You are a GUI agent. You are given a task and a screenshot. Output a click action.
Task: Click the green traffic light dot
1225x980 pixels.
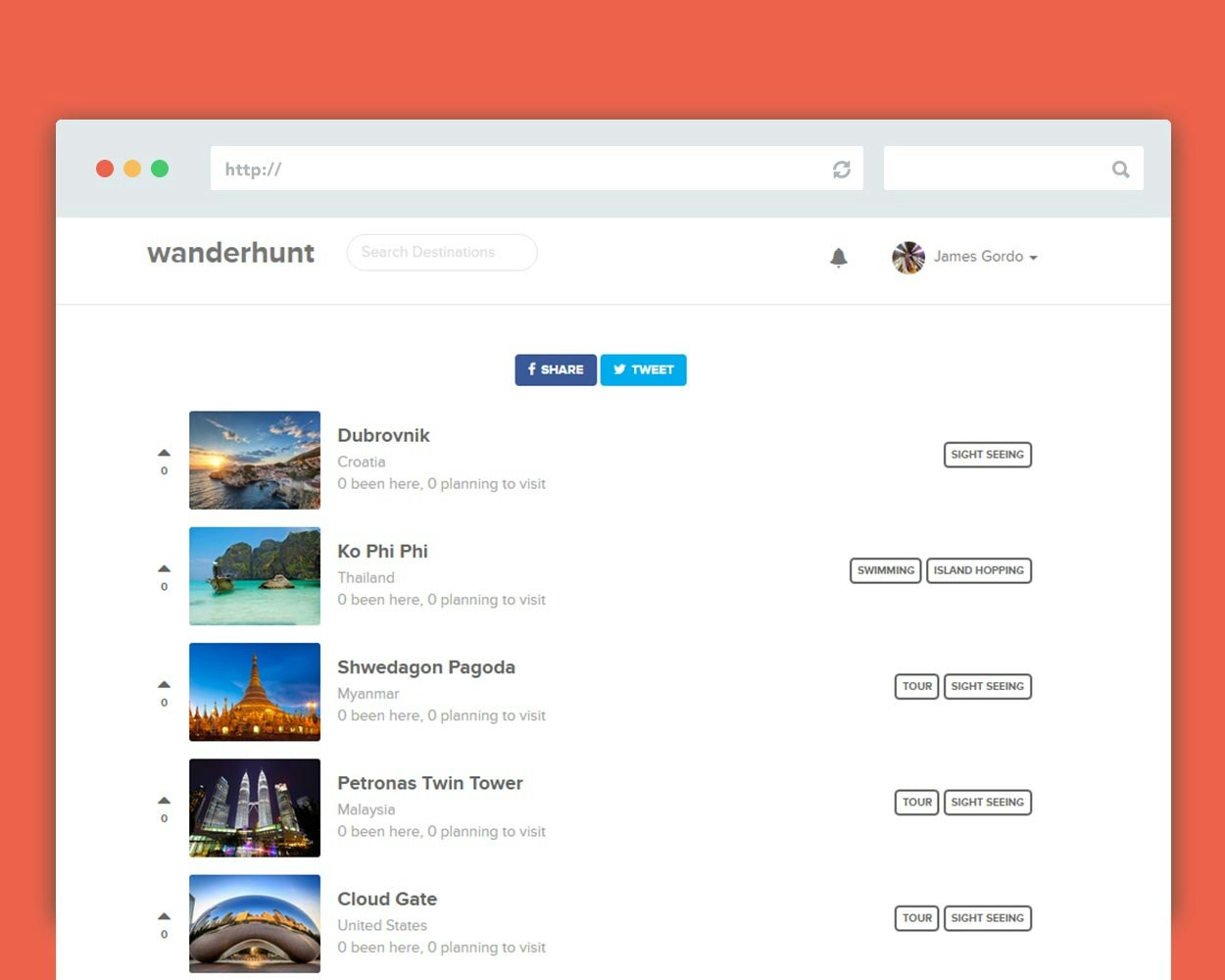[159, 168]
